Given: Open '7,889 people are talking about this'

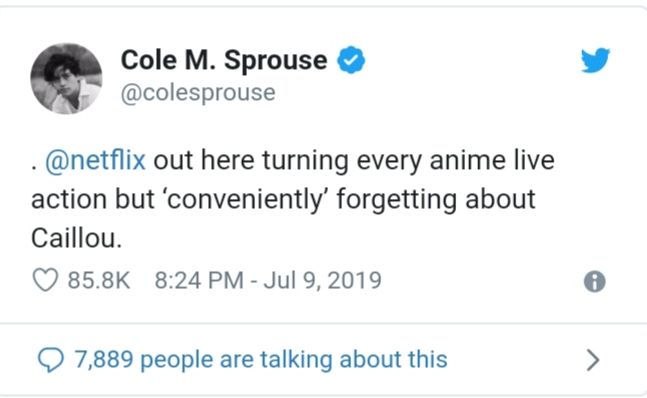Looking at the screenshot, I should [261, 359].
